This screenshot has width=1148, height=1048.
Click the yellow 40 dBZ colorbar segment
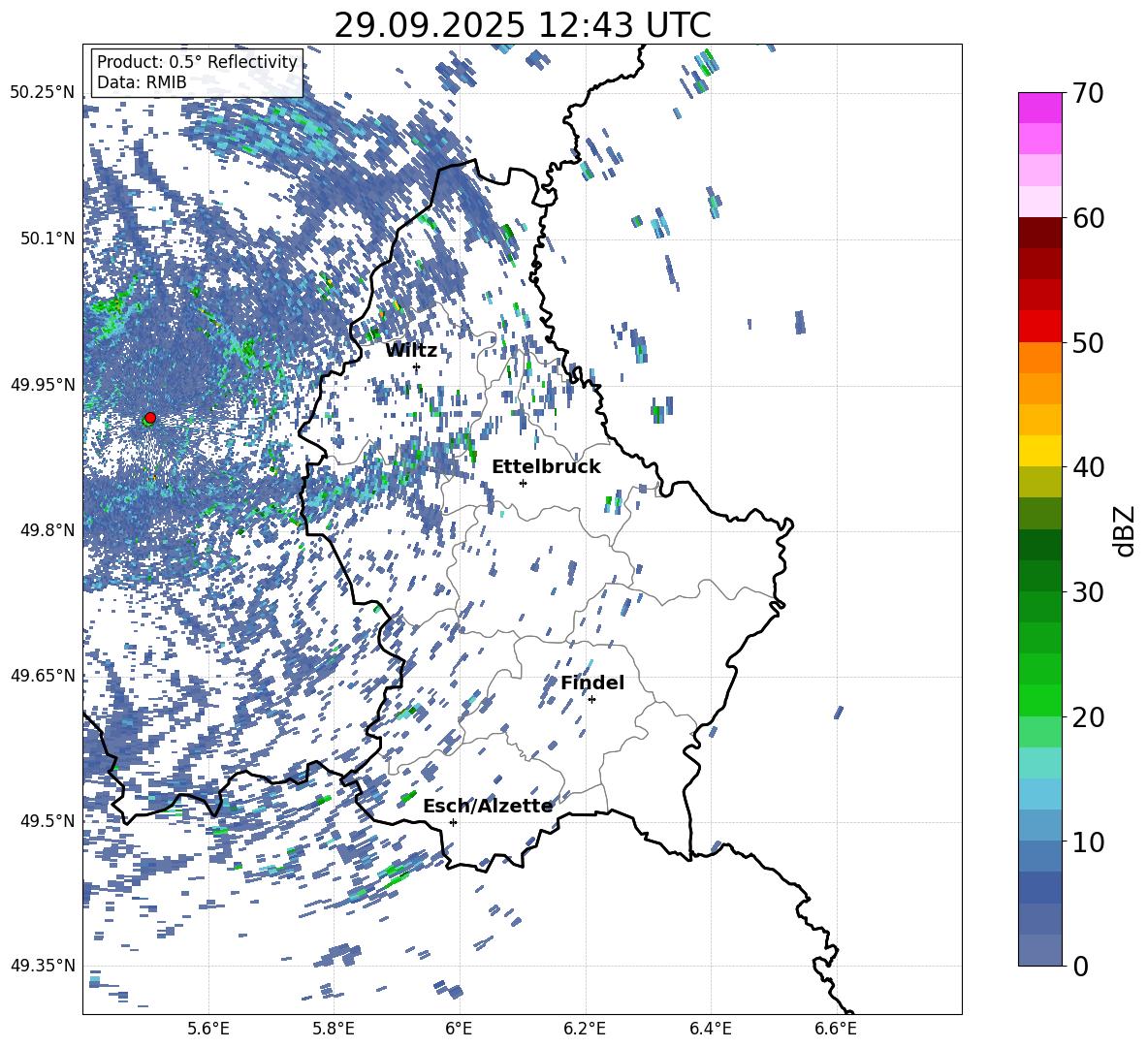pyautogui.click(x=1039, y=451)
